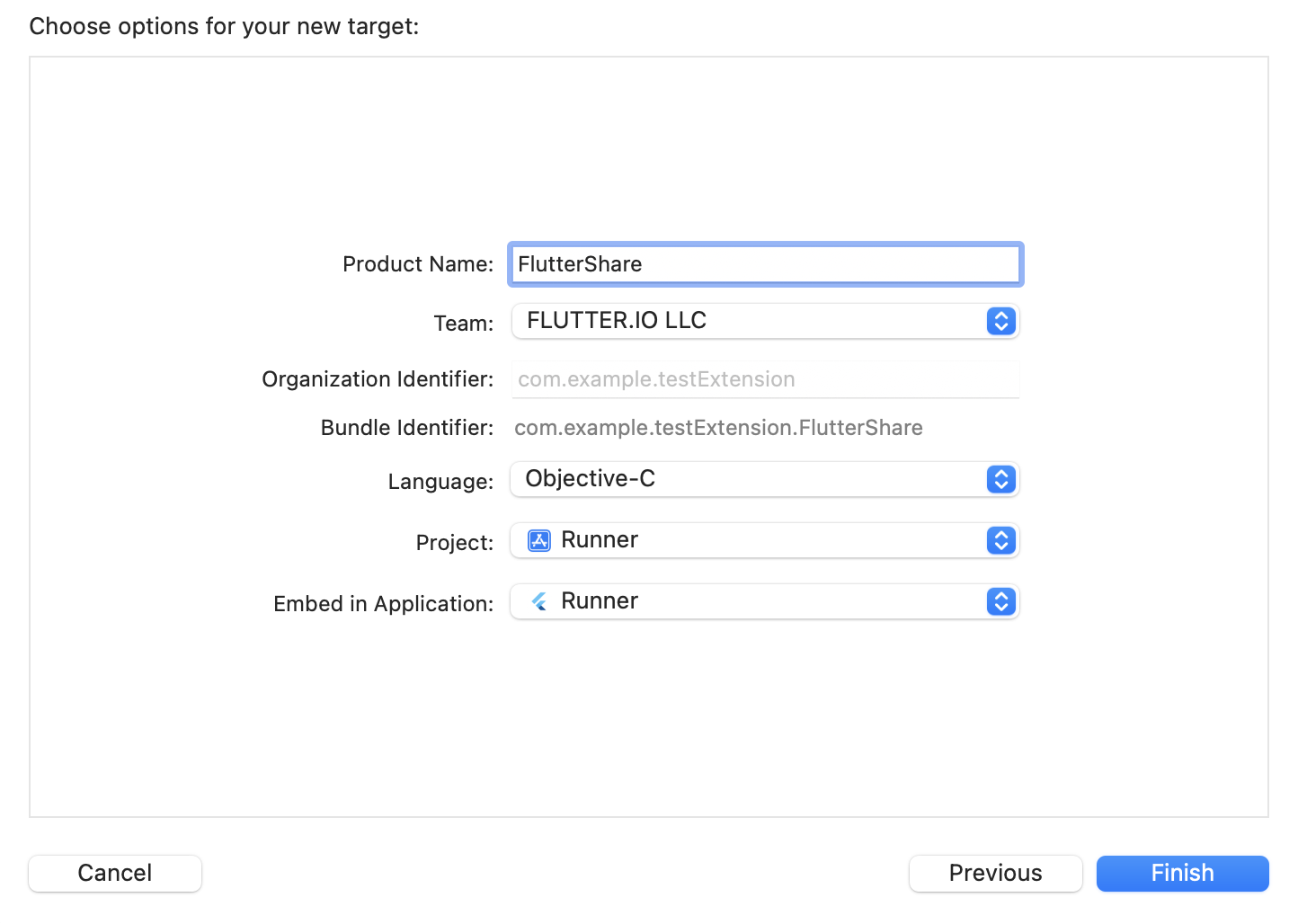Click the Bundle Identifier value text

point(717,428)
